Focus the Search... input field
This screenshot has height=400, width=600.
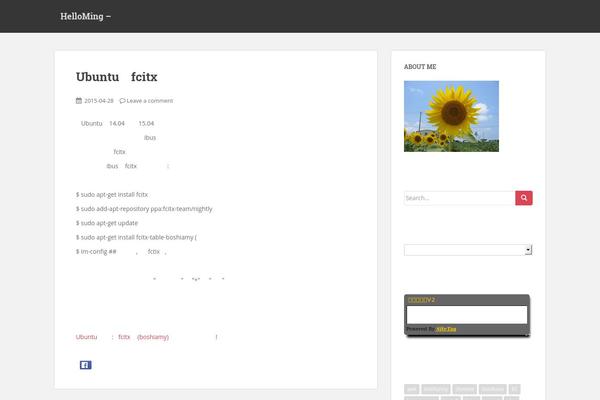(x=459, y=198)
